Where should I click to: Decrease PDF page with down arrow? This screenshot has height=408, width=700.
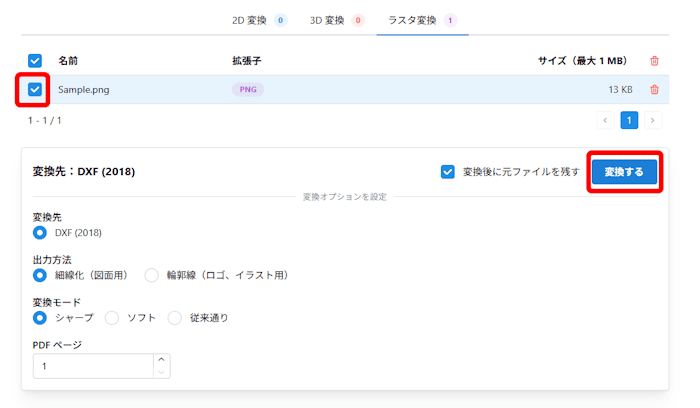pos(162,372)
